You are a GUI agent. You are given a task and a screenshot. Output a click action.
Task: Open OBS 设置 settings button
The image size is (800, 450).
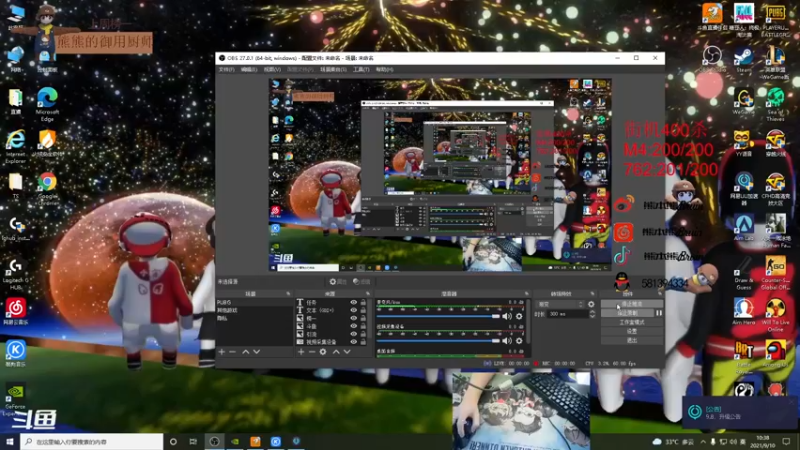click(632, 331)
